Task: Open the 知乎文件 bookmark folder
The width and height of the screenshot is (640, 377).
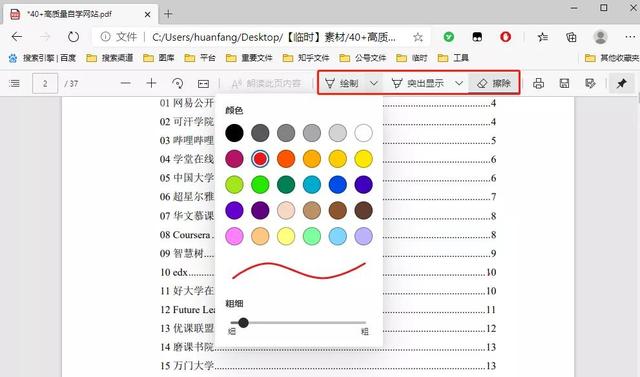Action: coord(306,58)
